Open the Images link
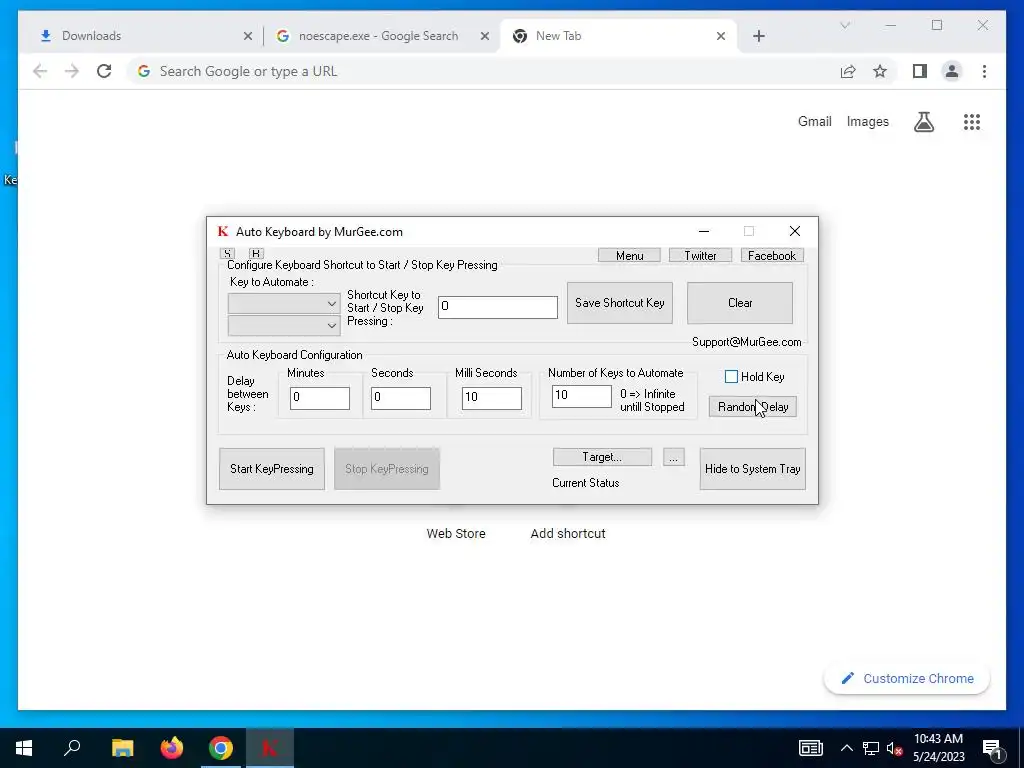Screen dimensions: 1024x768 click(x=867, y=121)
